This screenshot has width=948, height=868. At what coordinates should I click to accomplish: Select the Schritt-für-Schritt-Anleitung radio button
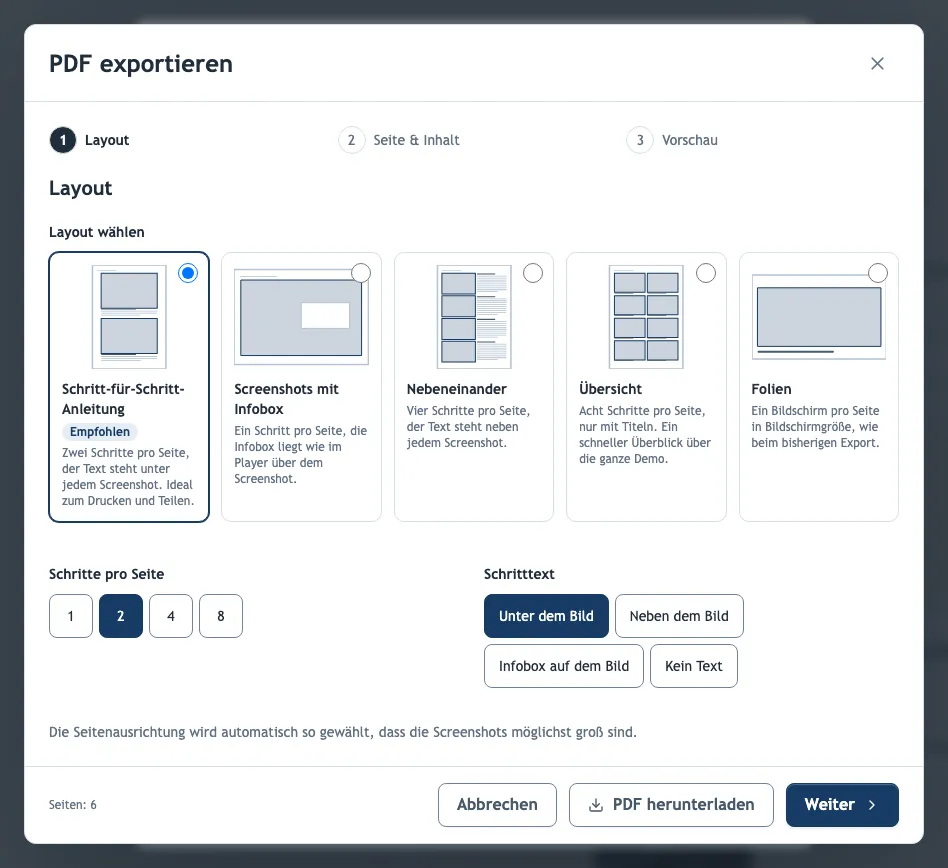click(188, 273)
